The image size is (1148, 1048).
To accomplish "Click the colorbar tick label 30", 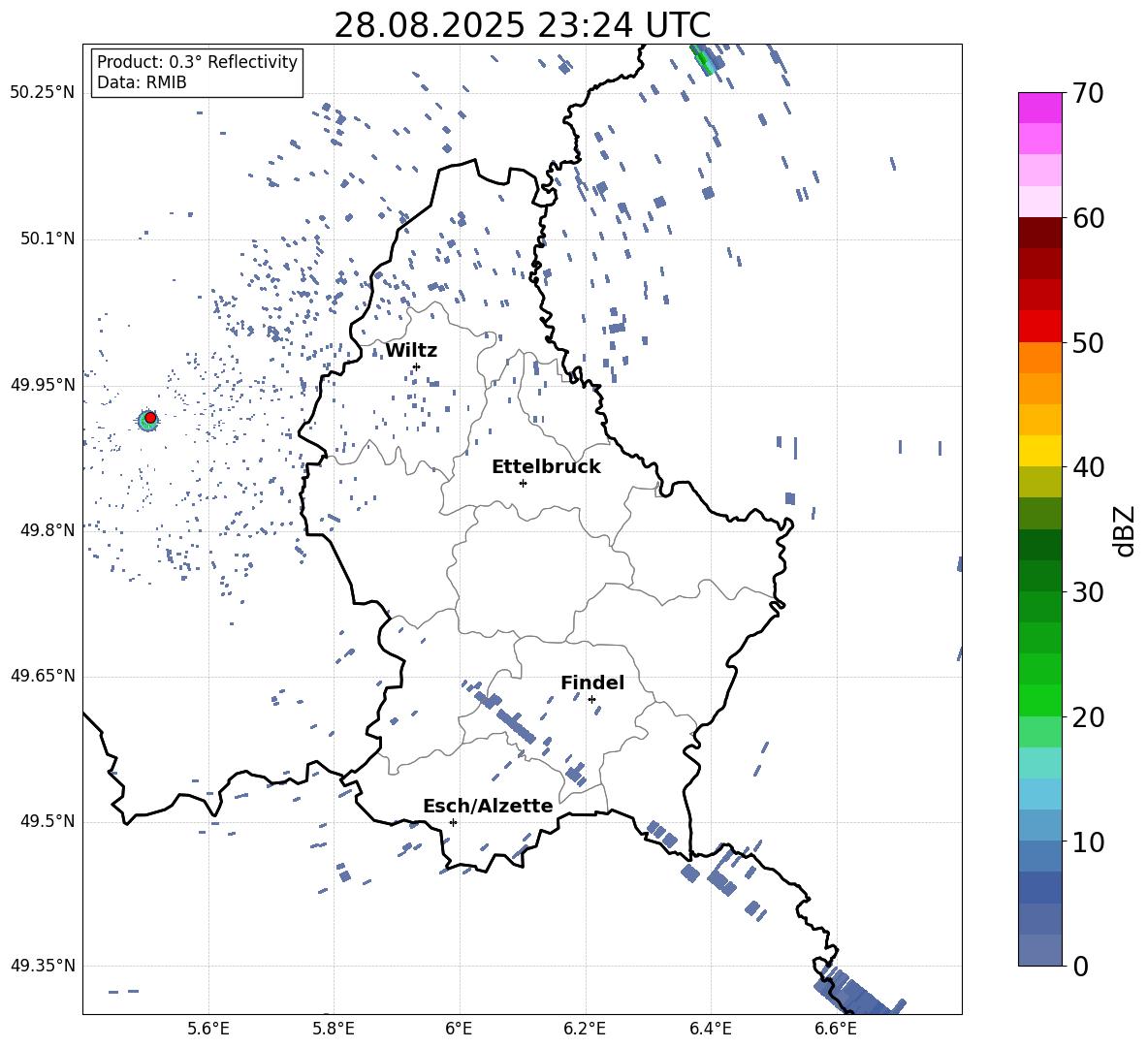I will 1089,592.
